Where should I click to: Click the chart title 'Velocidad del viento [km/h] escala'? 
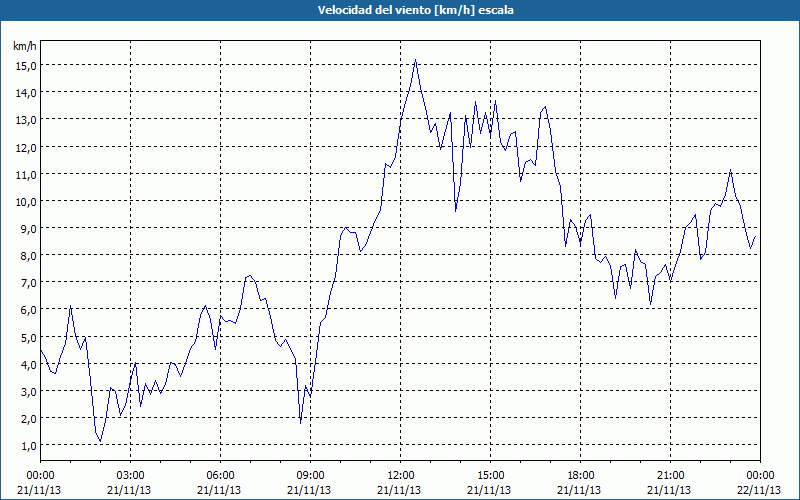pyautogui.click(x=415, y=10)
